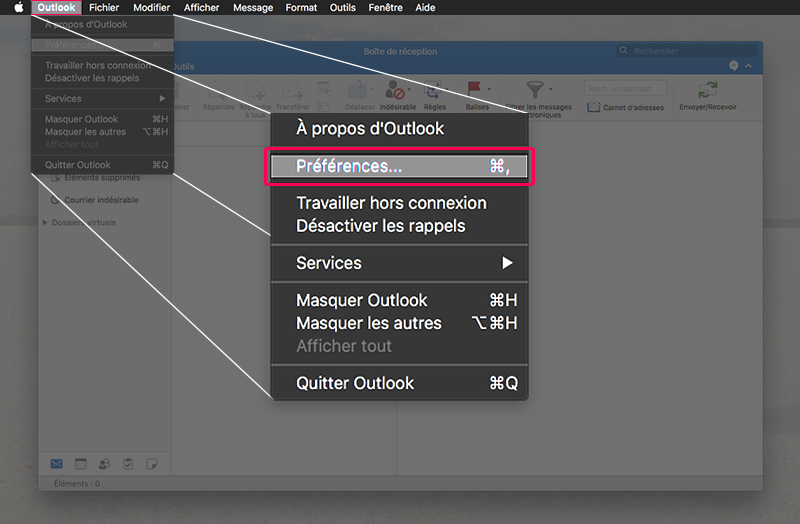This screenshot has width=800, height=524.
Task: Open the Apple menu
Action: coord(19,7)
